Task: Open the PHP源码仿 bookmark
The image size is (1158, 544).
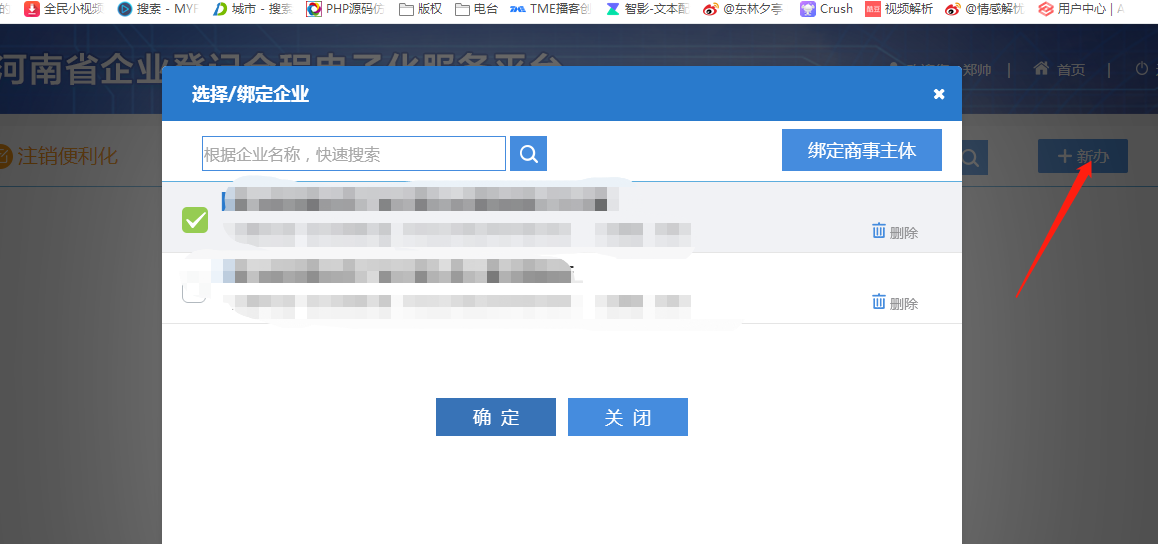Action: 346,9
